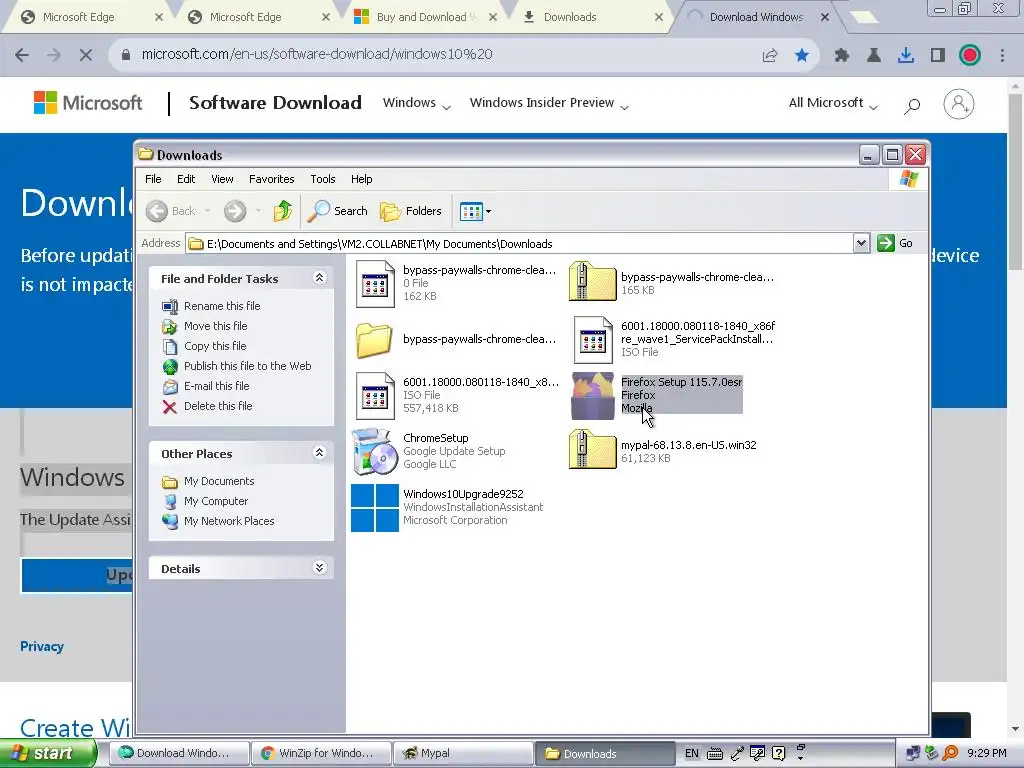Expand the All Microsoft dropdown
Screen dimensions: 1024x768
pos(833,103)
